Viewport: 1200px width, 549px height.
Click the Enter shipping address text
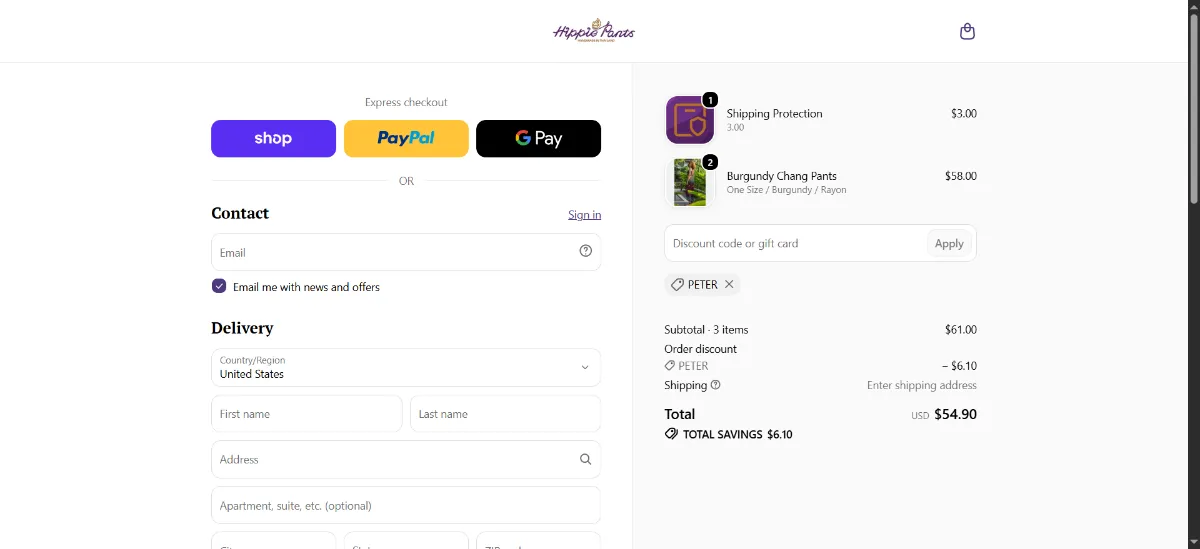coord(922,385)
